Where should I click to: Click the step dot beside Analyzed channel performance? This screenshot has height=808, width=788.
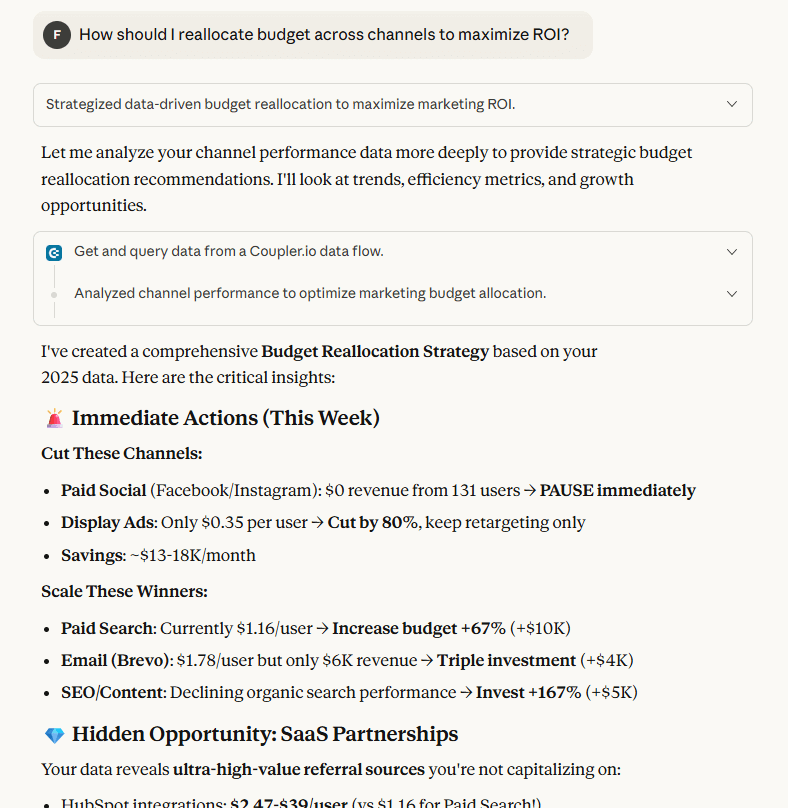click(54, 294)
